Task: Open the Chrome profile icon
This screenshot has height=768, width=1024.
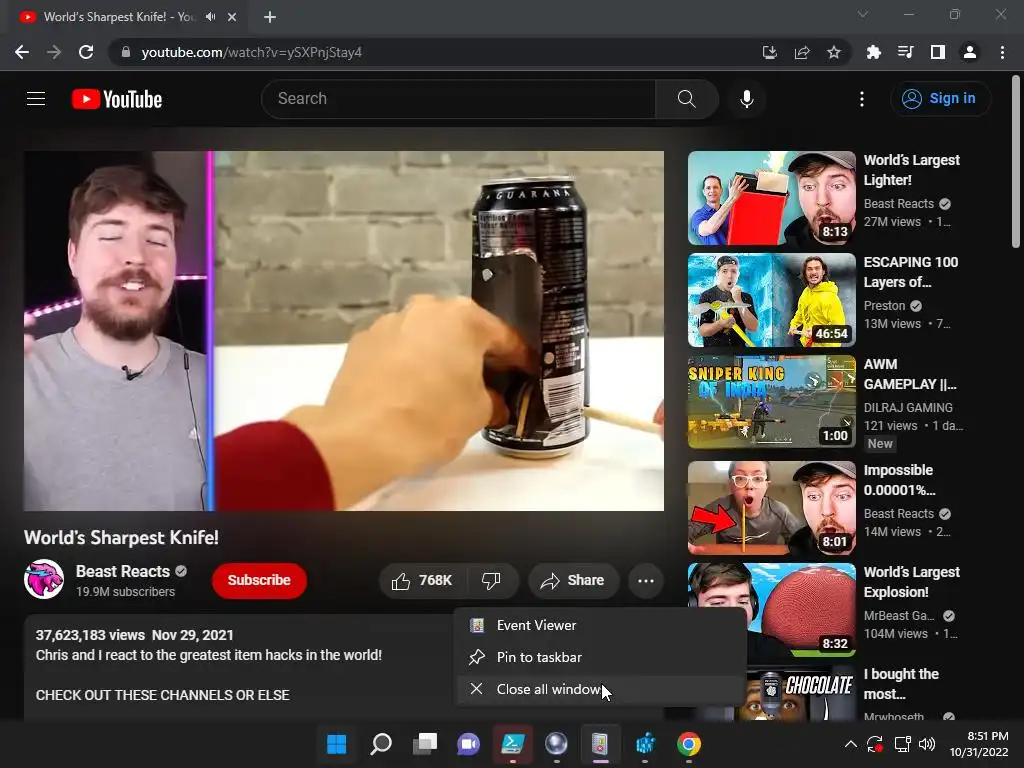Action: [970, 52]
